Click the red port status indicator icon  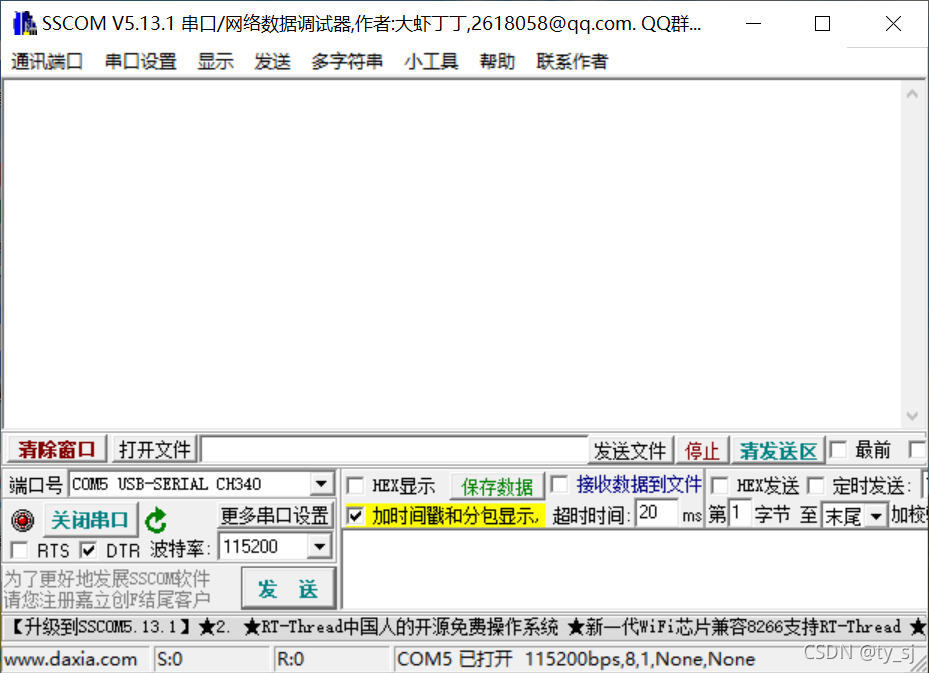click(x=22, y=520)
